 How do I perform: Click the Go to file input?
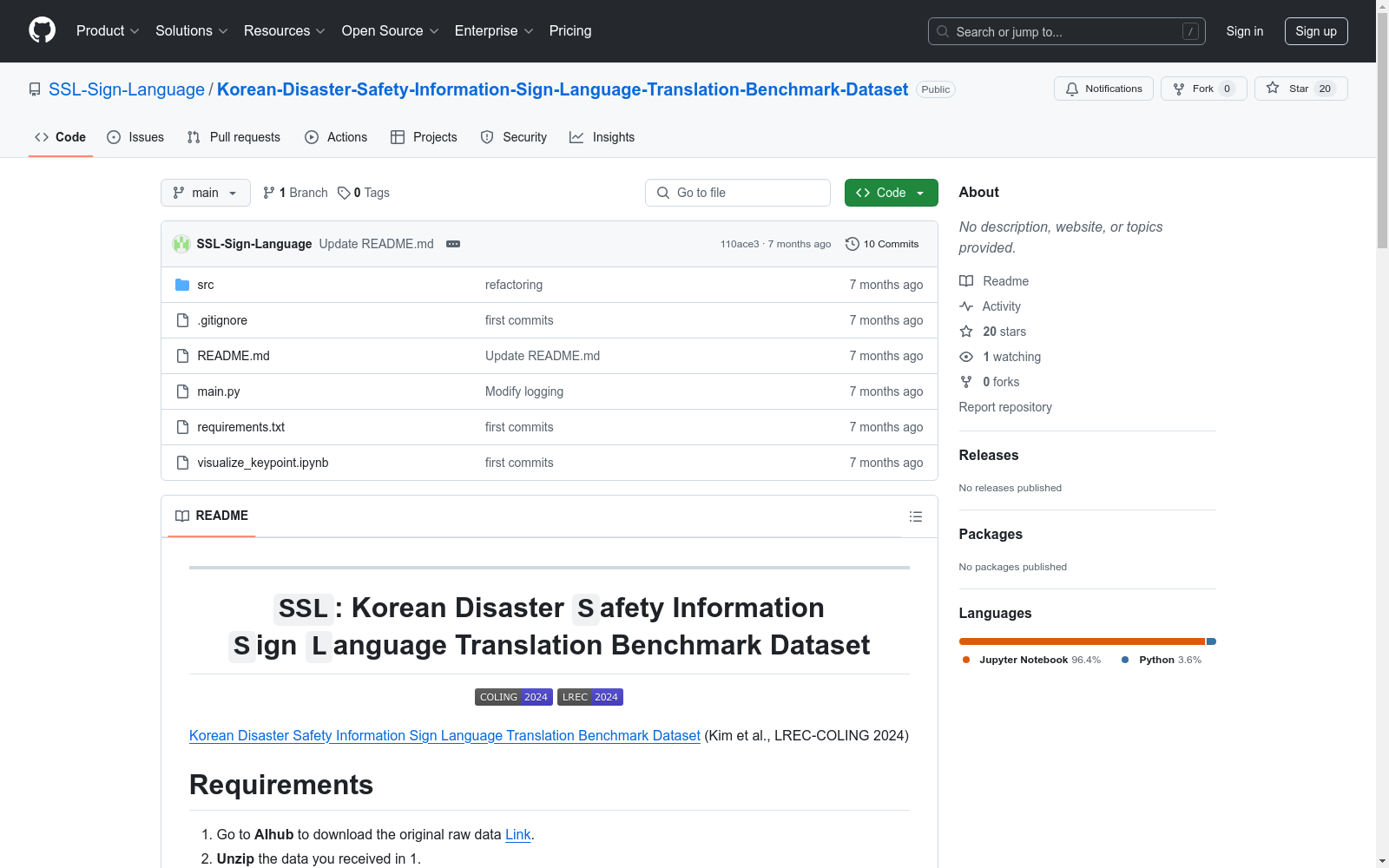[x=738, y=193]
